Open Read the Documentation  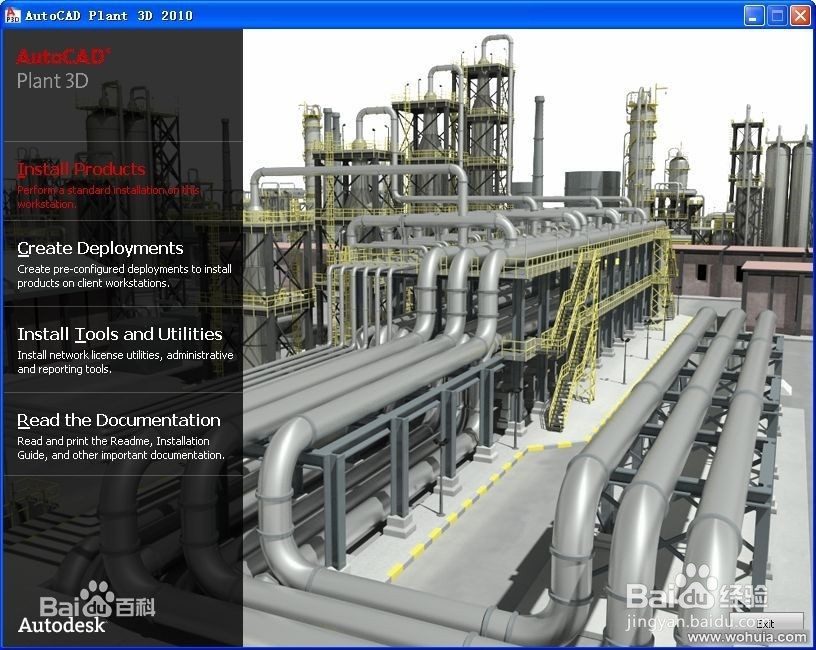point(119,420)
